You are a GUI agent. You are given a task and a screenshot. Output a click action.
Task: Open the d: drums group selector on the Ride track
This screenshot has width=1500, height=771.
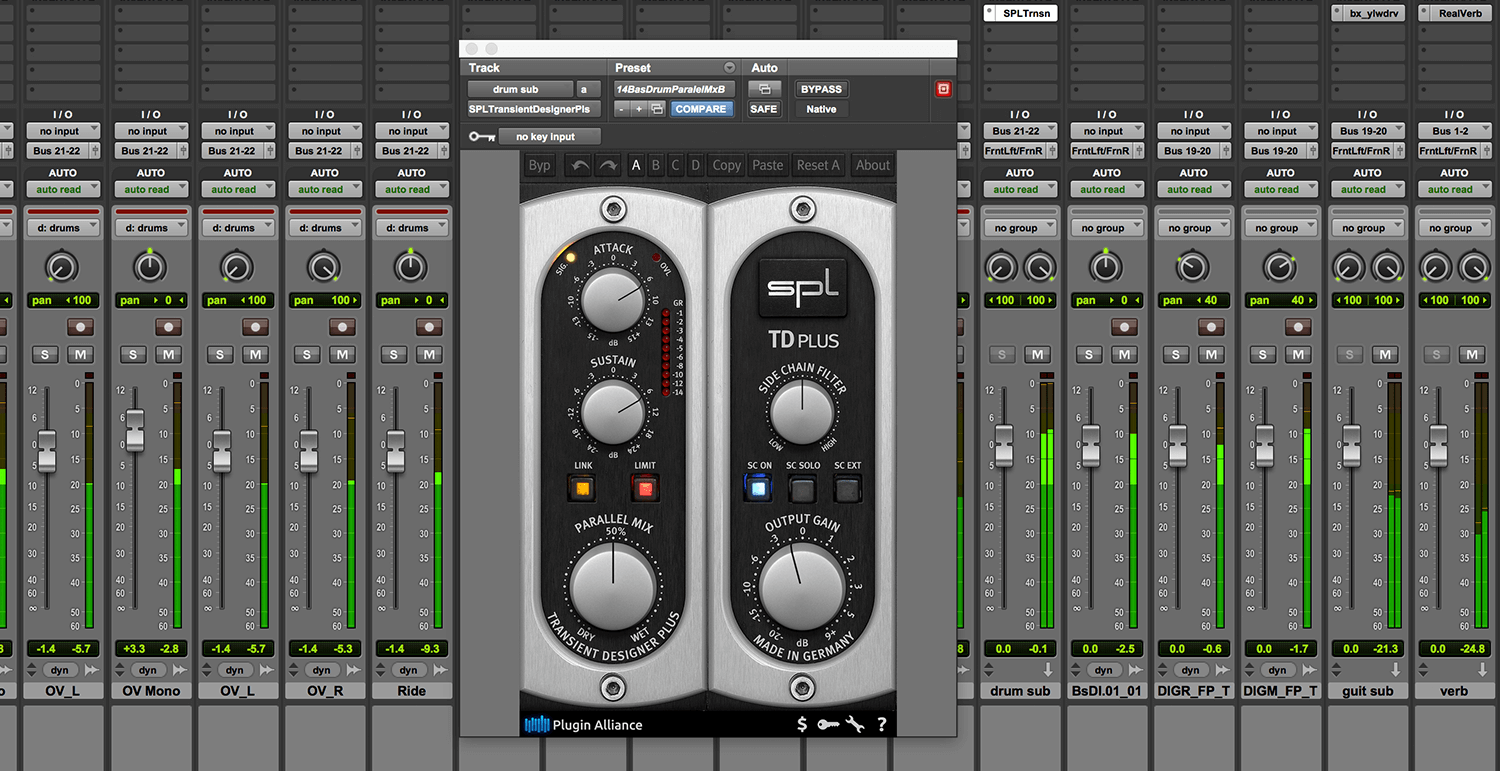[411, 228]
